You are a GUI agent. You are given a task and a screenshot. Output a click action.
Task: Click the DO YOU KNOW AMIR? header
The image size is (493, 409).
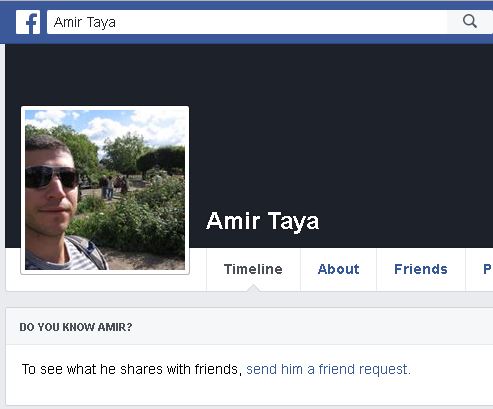(x=76, y=327)
